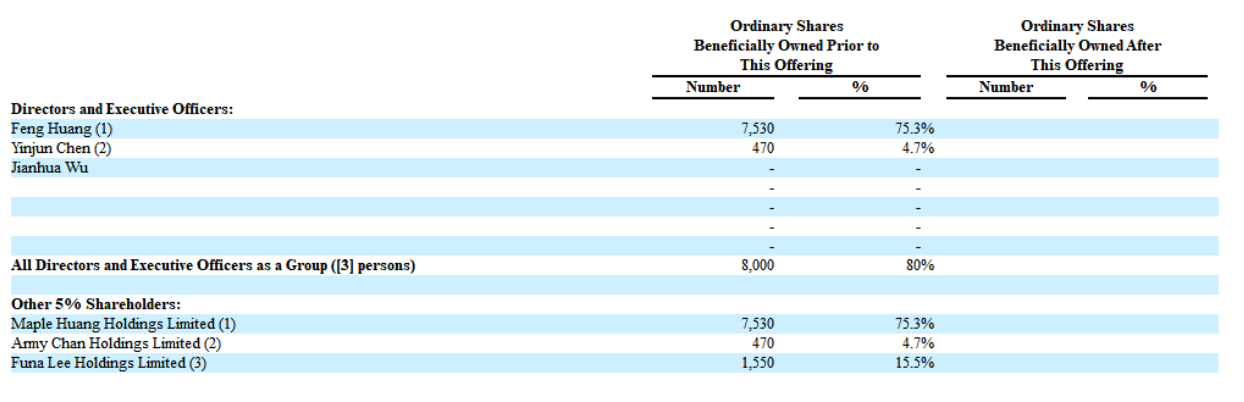Click the 15.5% value for Funa Lee Holdings
Viewport: 1244px width, 402px height.
915,363
